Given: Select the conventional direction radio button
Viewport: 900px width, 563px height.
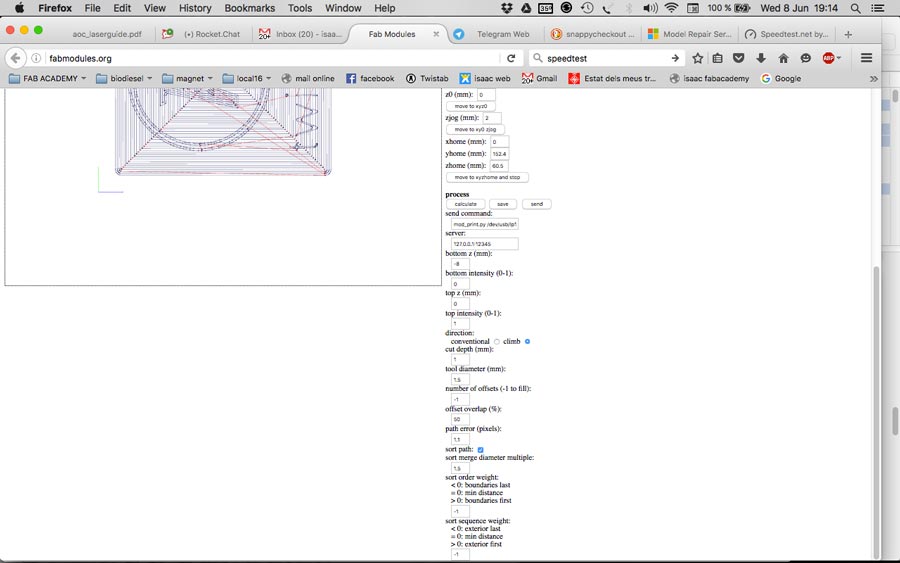Looking at the screenshot, I should [496, 341].
